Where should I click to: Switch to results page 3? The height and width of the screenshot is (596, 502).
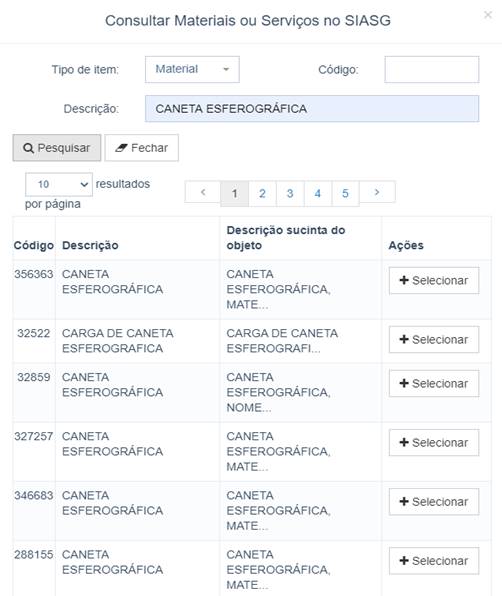290,193
